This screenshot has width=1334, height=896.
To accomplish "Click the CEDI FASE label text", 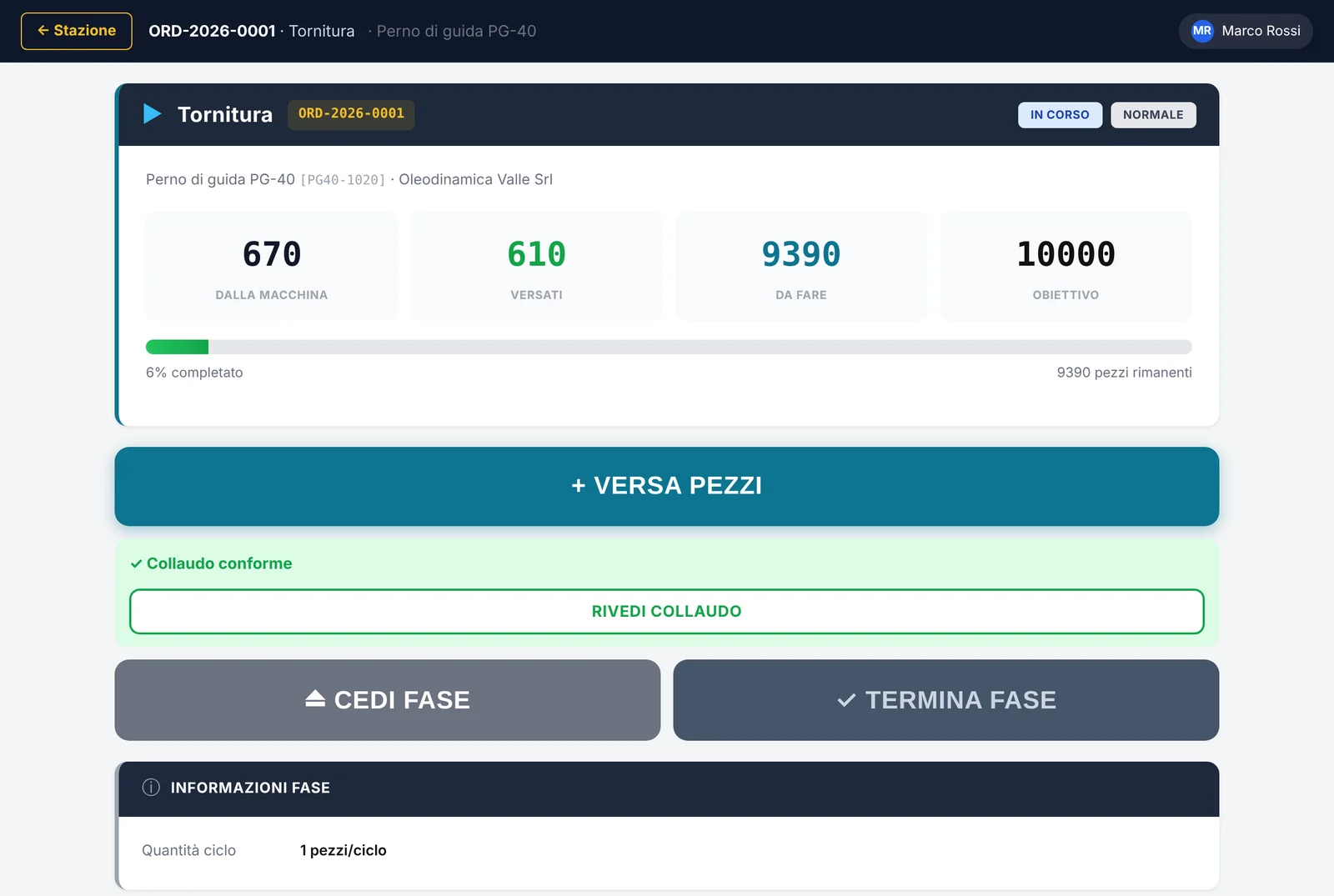I will (x=402, y=700).
